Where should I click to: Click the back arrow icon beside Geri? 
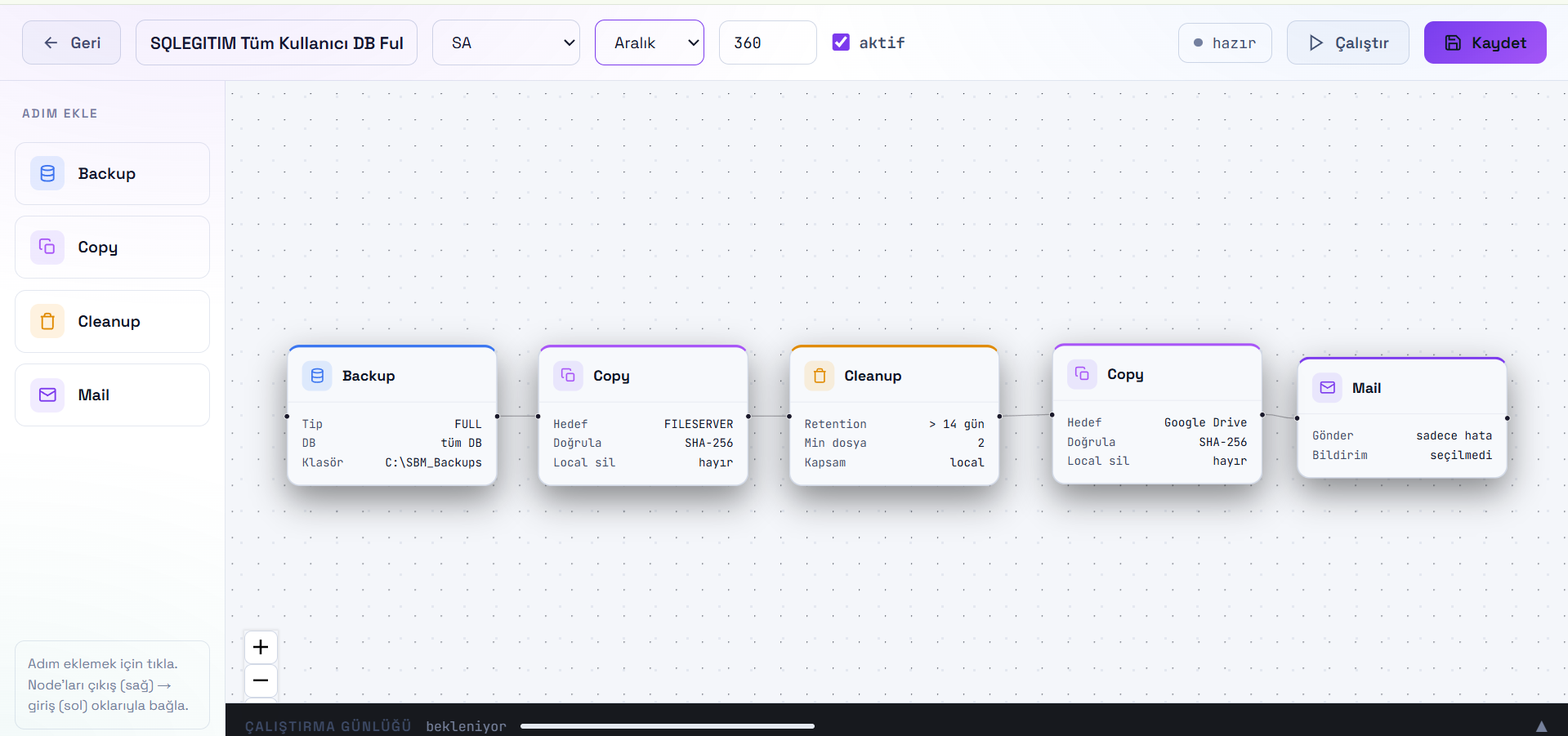tap(51, 42)
